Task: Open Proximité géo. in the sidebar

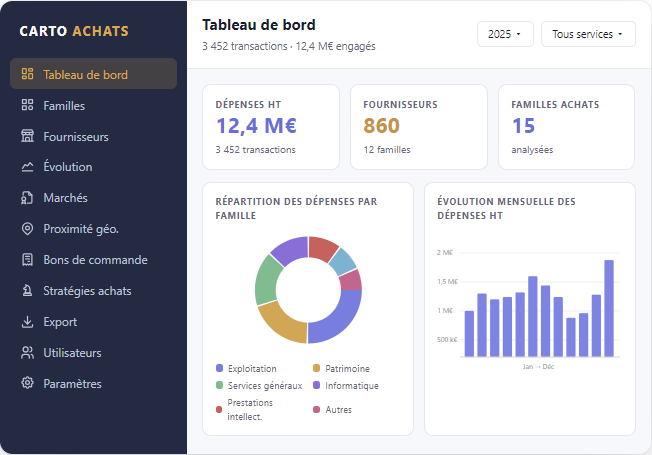Action: click(94, 229)
